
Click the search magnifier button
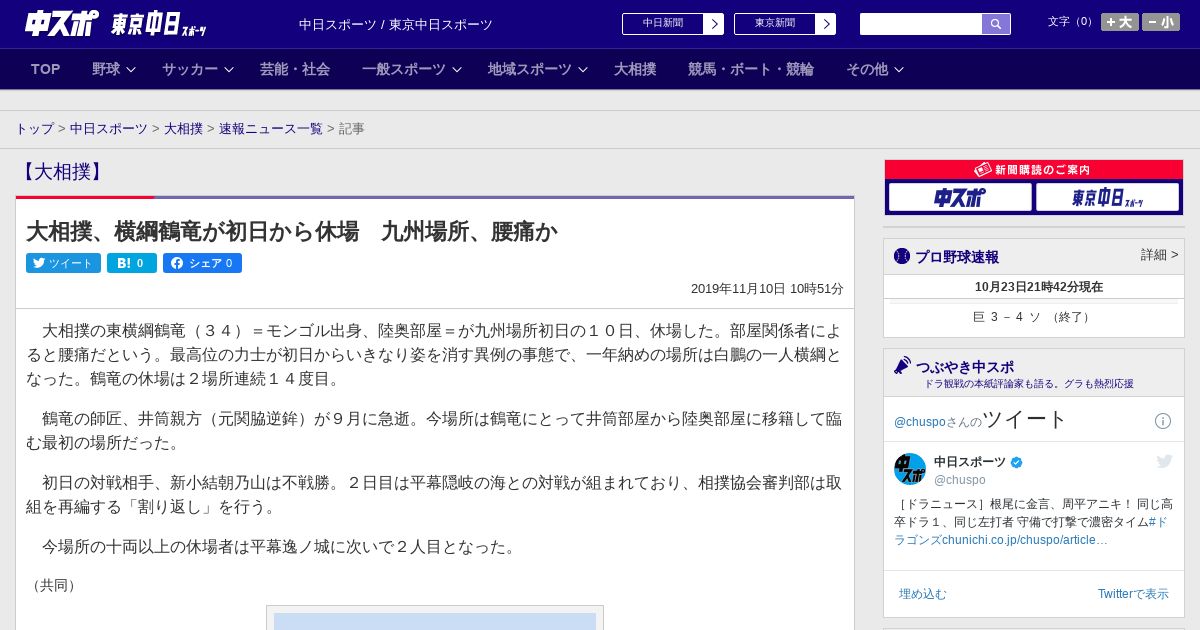pos(996,24)
